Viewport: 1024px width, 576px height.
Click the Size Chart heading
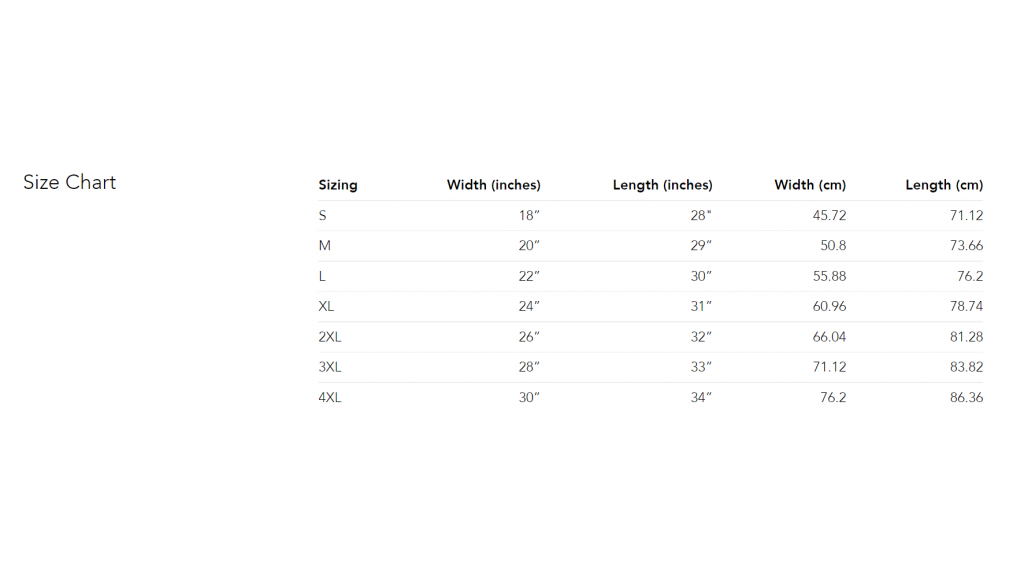pos(69,182)
